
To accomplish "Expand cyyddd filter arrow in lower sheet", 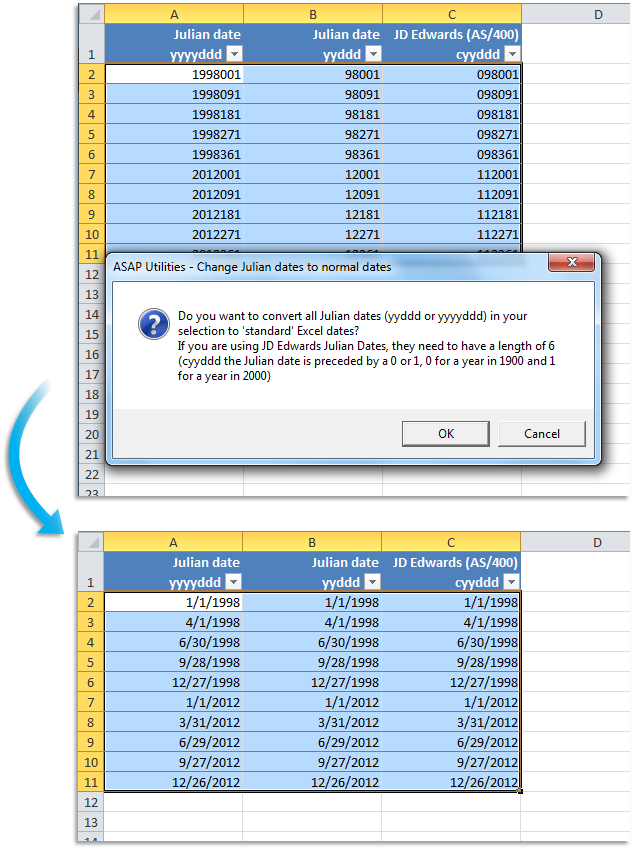I will (x=511, y=582).
